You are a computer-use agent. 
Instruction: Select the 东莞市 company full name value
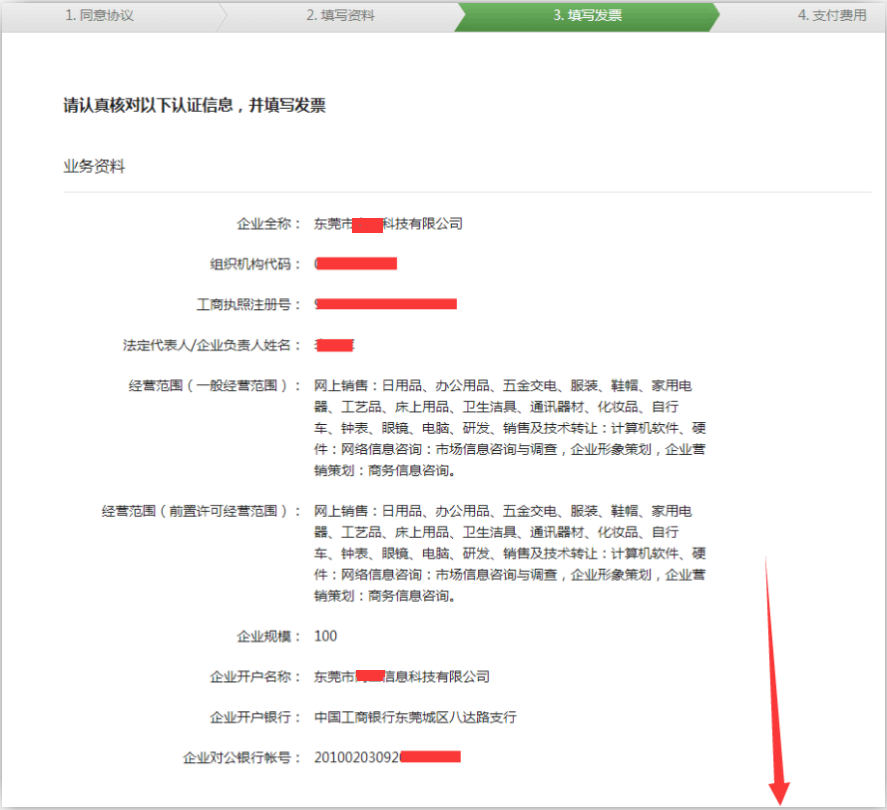click(x=388, y=224)
